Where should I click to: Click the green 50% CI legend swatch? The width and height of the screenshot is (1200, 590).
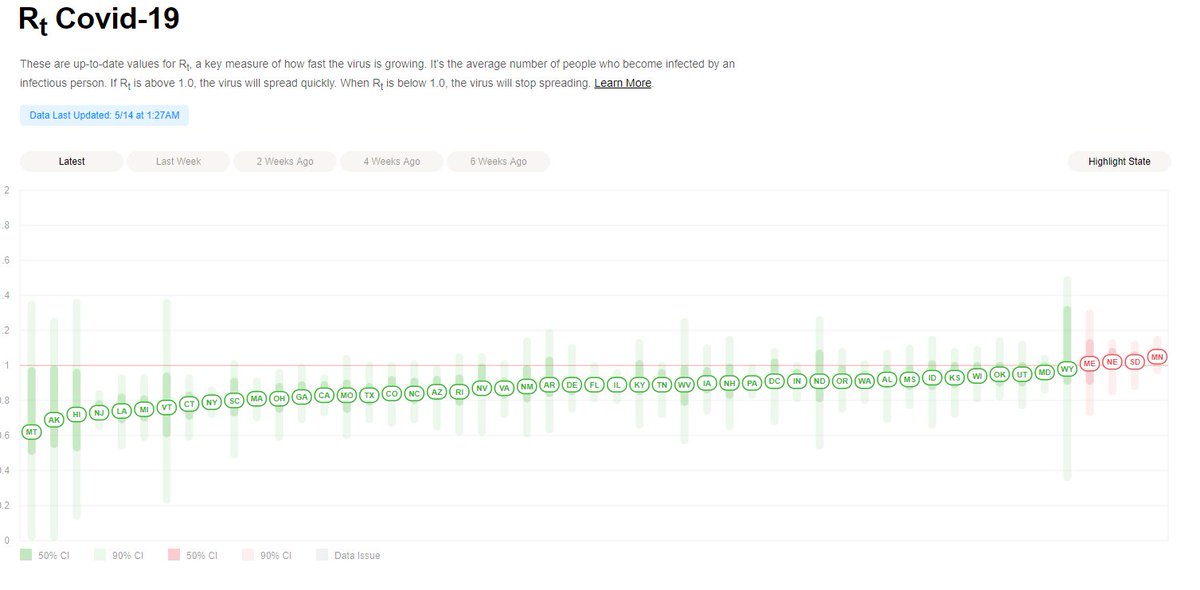[26, 554]
